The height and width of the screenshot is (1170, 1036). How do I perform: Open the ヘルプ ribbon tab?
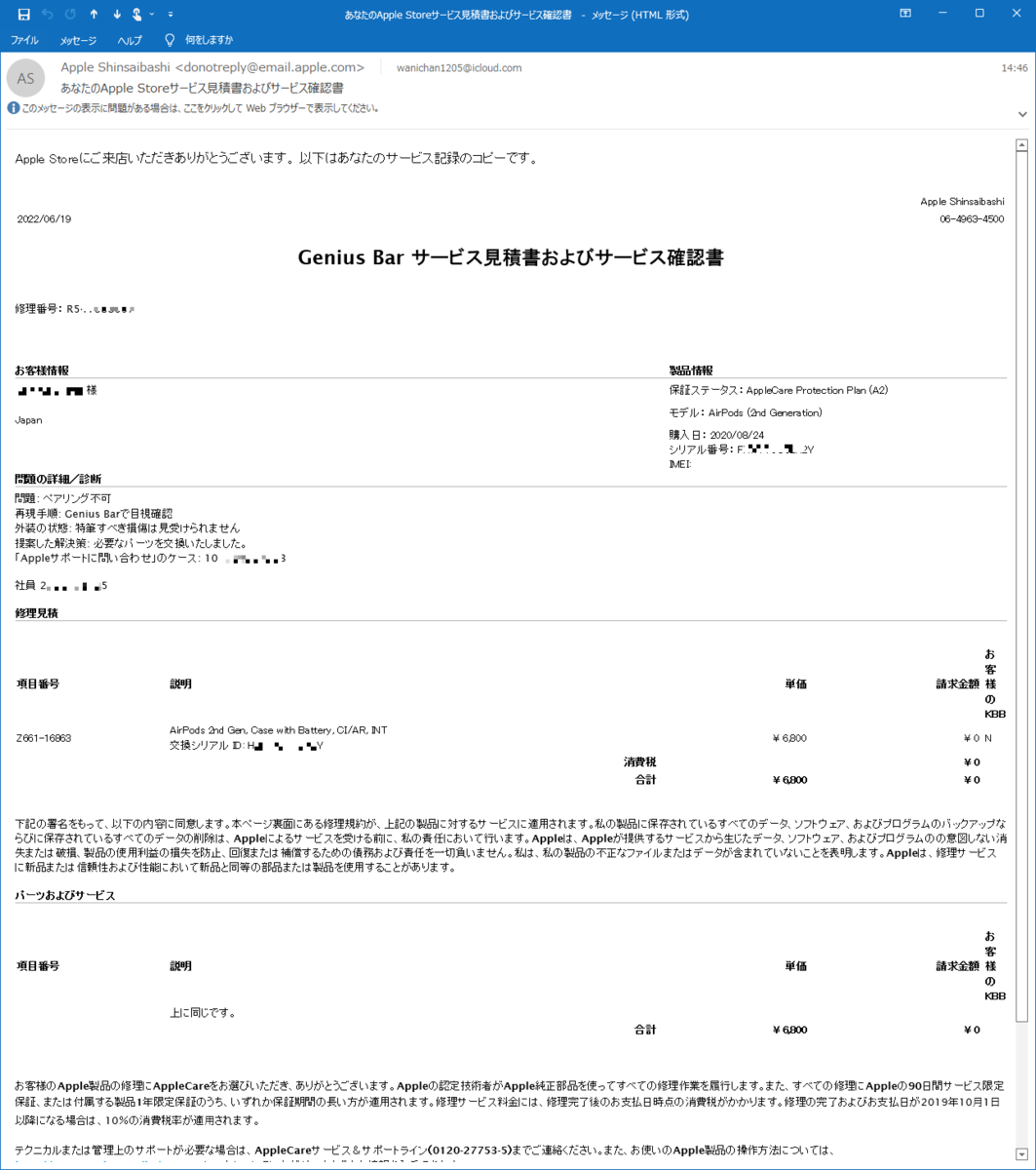click(x=129, y=40)
